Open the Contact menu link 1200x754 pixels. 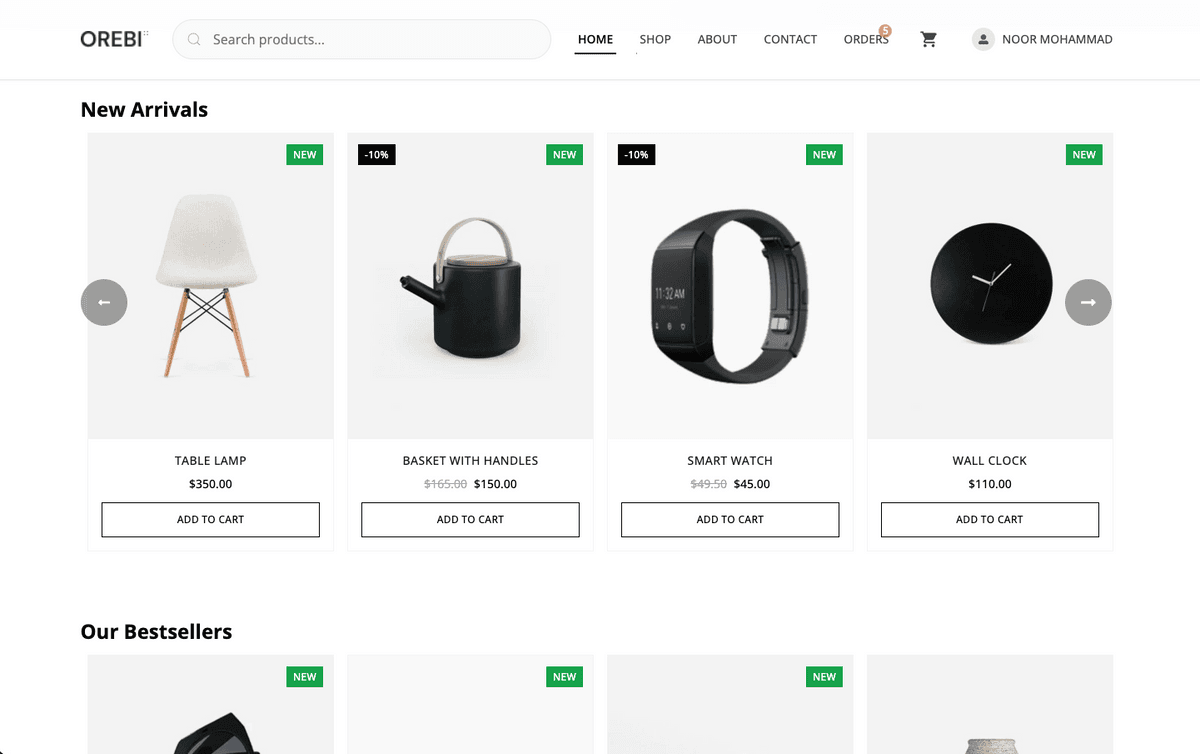tap(790, 39)
